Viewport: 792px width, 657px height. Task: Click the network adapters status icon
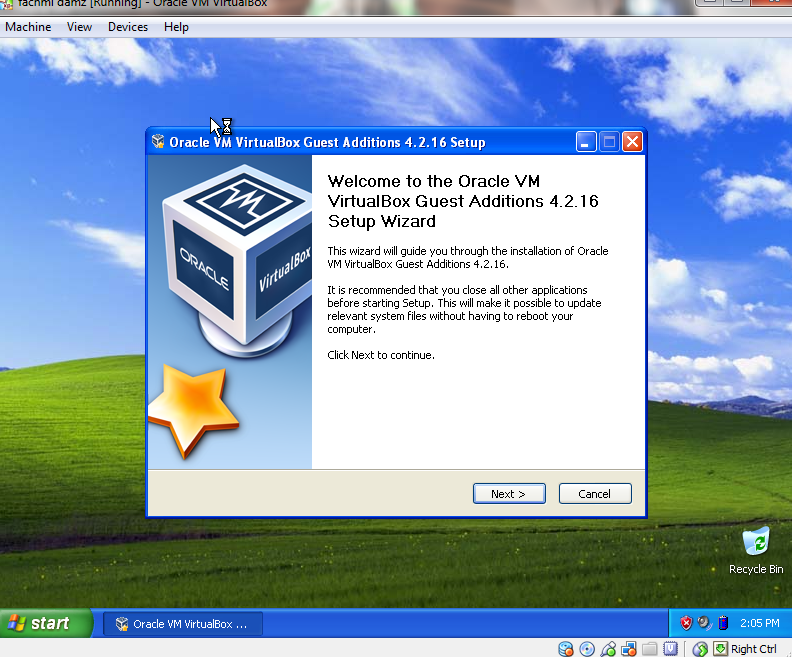click(x=629, y=649)
